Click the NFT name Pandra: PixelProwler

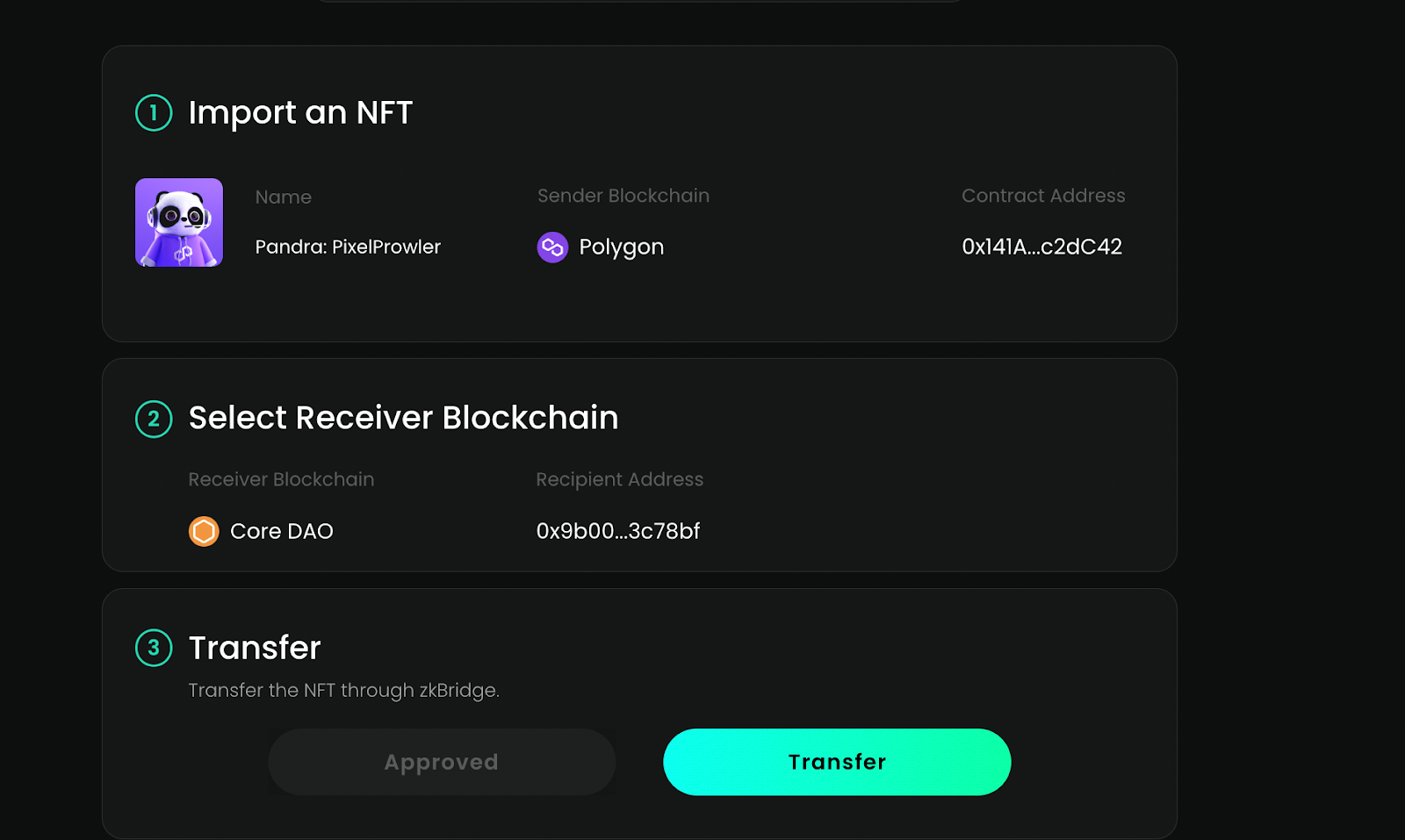click(348, 247)
